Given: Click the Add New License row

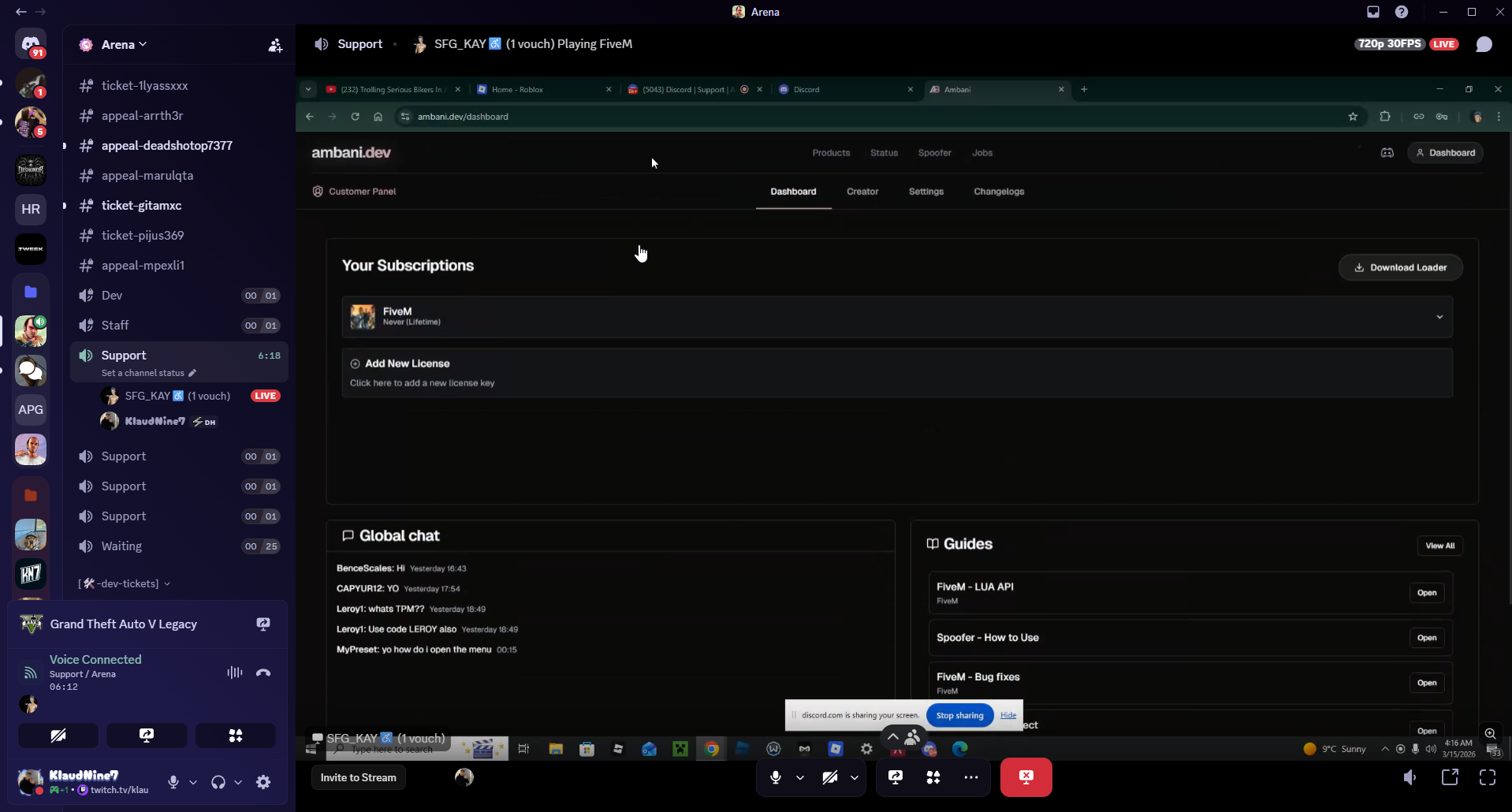Looking at the screenshot, I should click(x=897, y=373).
